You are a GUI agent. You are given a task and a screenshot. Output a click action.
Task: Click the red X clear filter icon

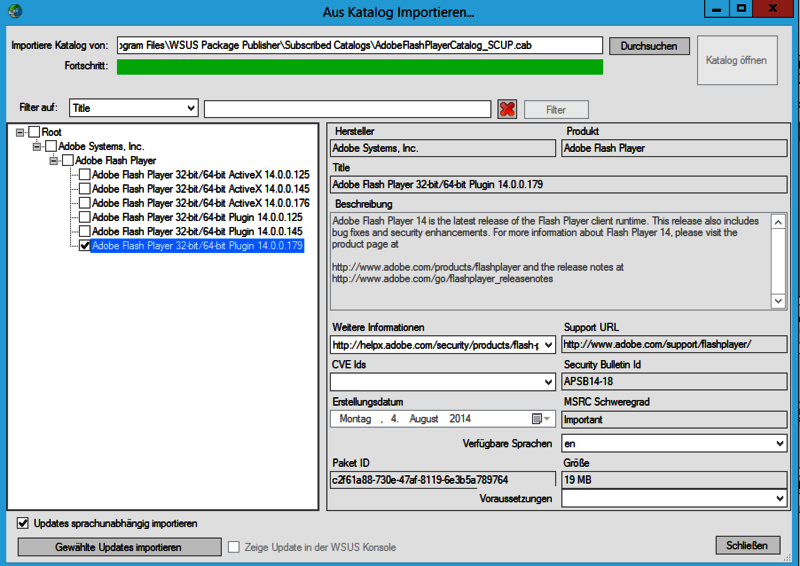click(507, 109)
